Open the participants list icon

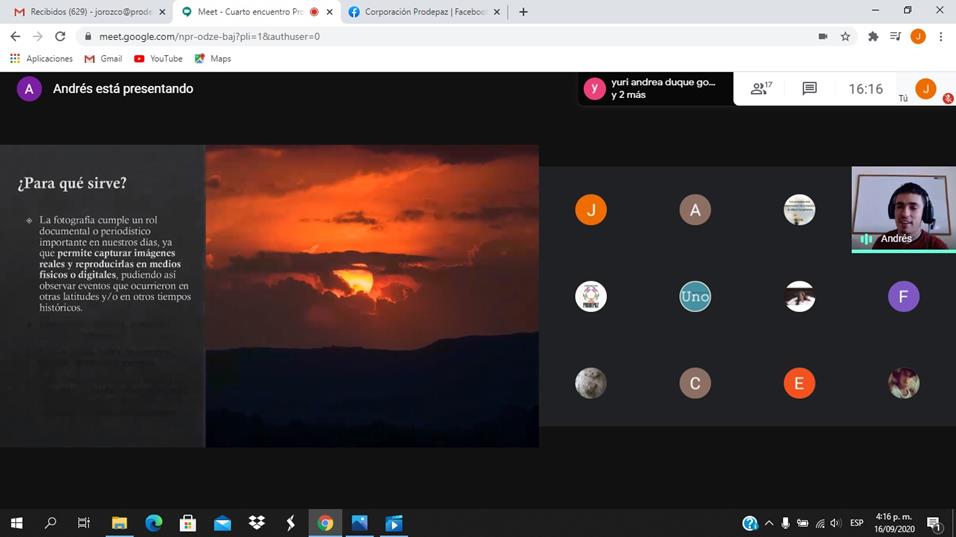(761, 89)
